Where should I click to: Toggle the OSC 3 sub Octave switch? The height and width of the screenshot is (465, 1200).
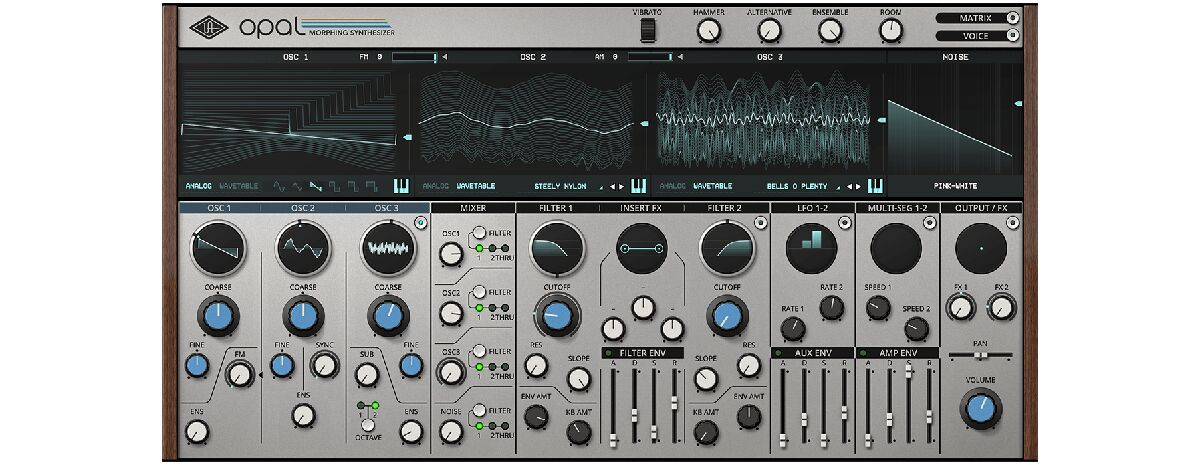click(367, 426)
